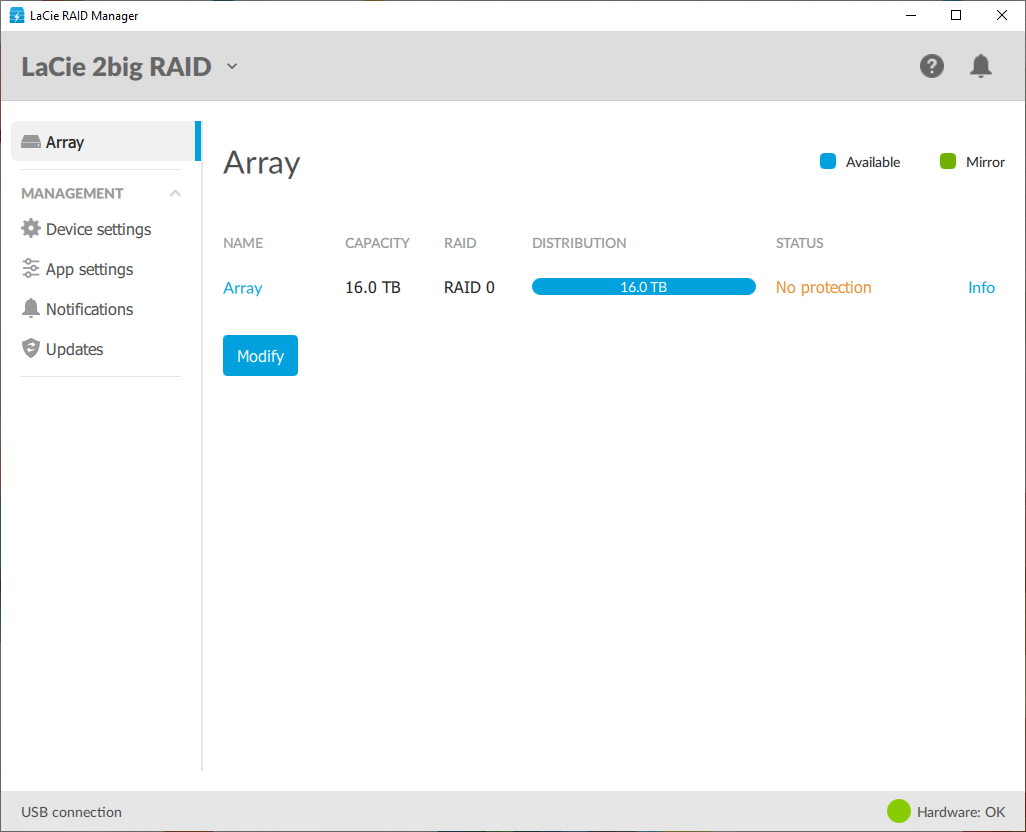
Task: Expand the LaCie 2big RAID device dropdown
Action: [232, 66]
